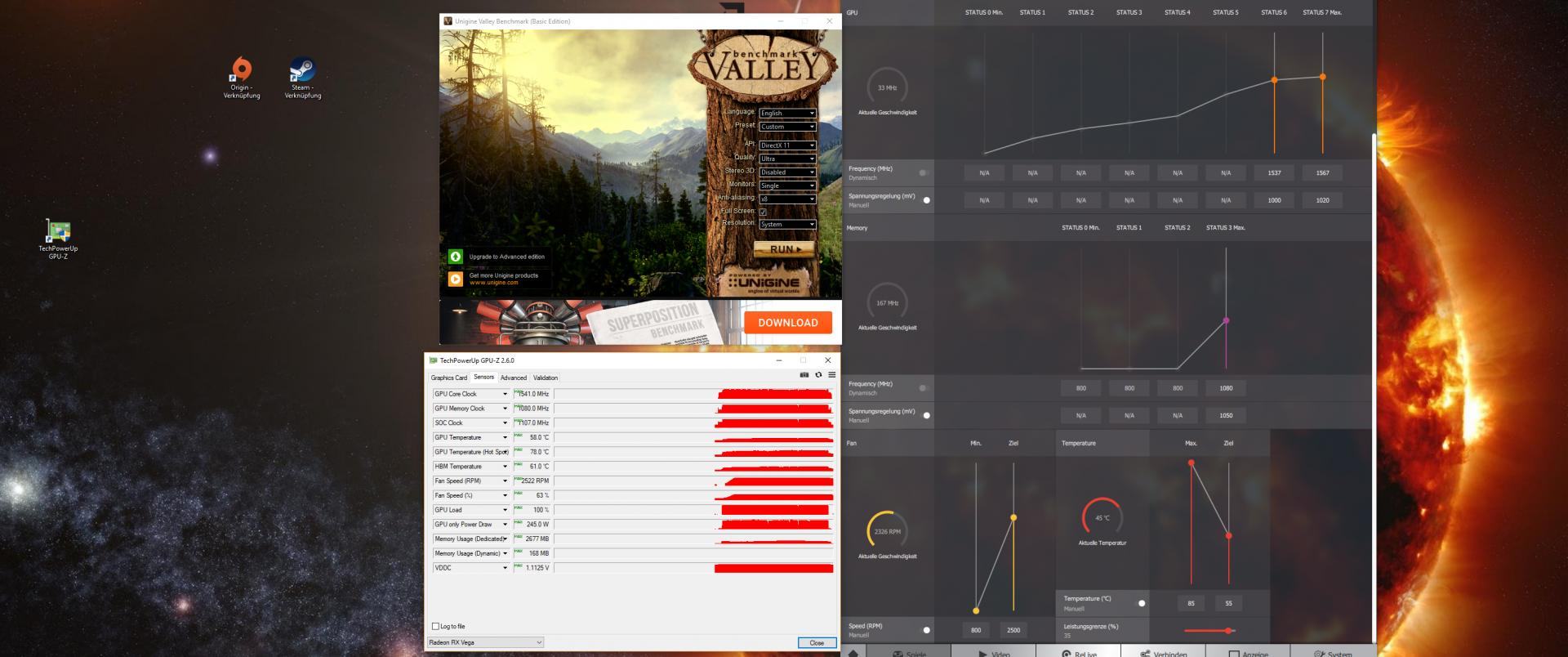Viewport: 1568px width, 657px height.
Task: Edit fan target speed field 2500
Action: (1013, 630)
